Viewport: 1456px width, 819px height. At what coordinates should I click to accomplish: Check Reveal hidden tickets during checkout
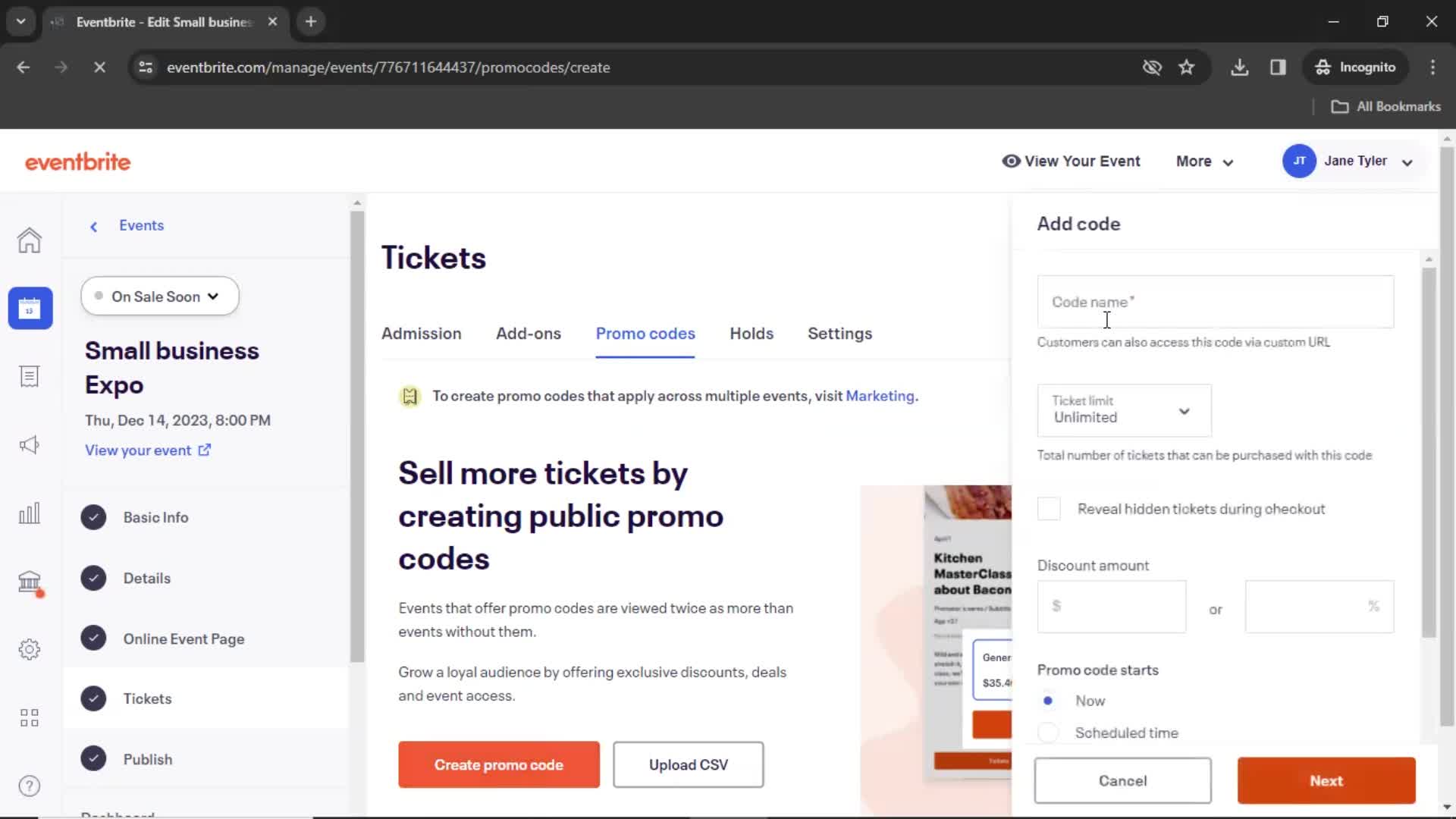coord(1049,509)
